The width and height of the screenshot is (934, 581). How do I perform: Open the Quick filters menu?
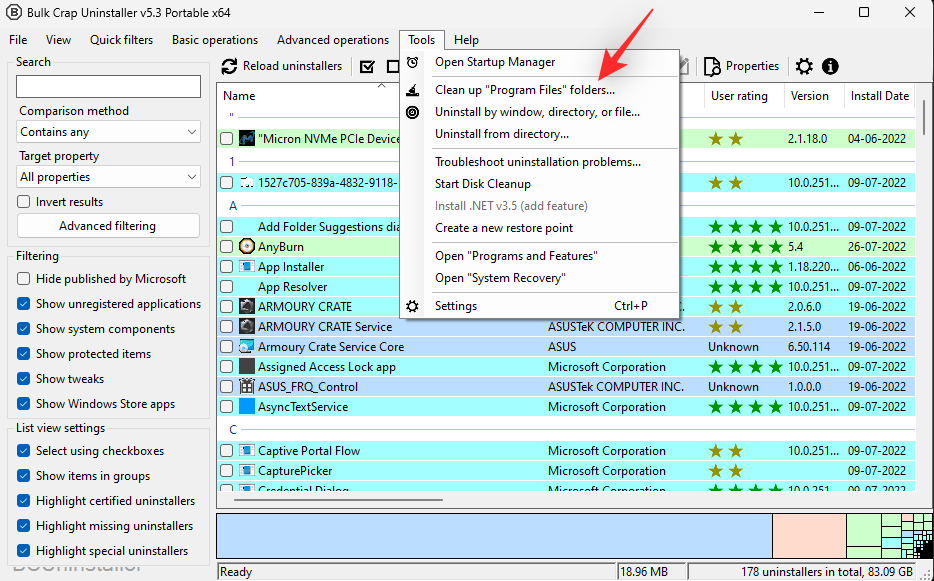click(122, 40)
